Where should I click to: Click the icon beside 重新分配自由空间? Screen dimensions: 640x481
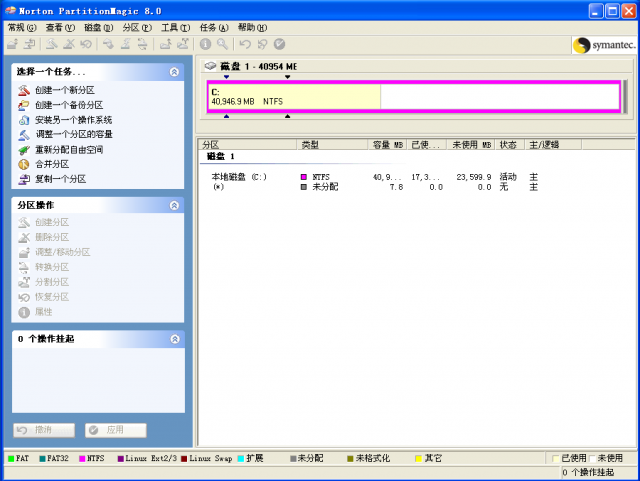pyautogui.click(x=24, y=150)
